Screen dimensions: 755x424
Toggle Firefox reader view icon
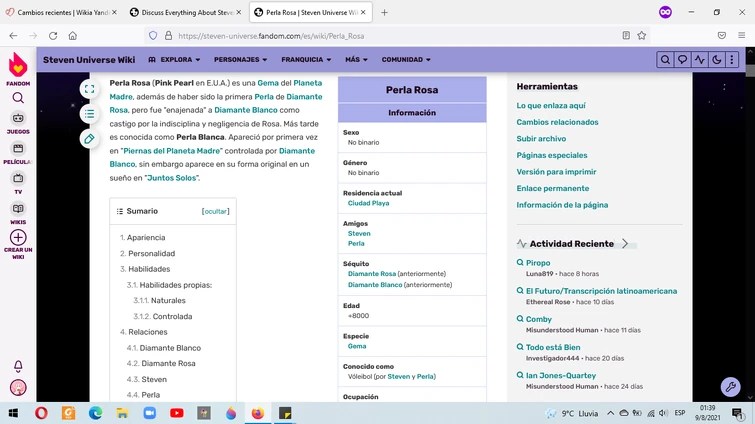click(x=626, y=36)
